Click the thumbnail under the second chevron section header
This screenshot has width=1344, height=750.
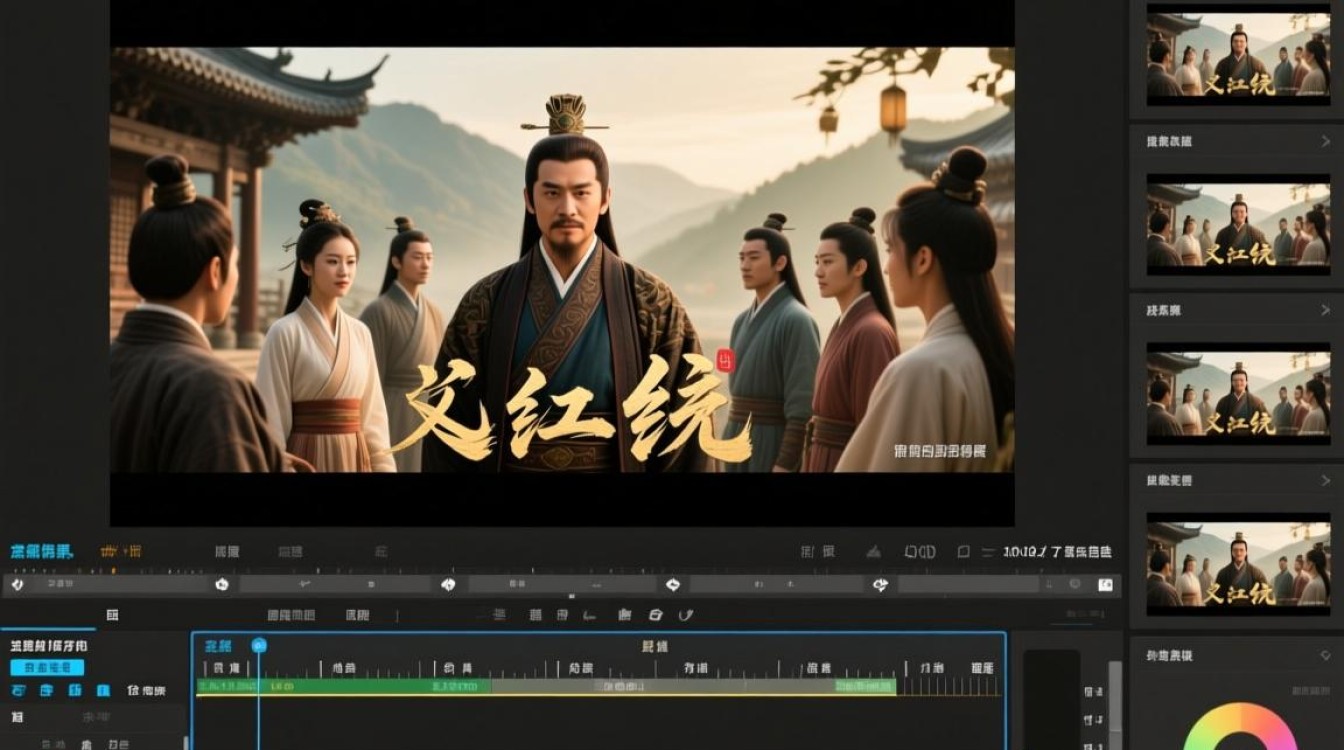point(1238,394)
